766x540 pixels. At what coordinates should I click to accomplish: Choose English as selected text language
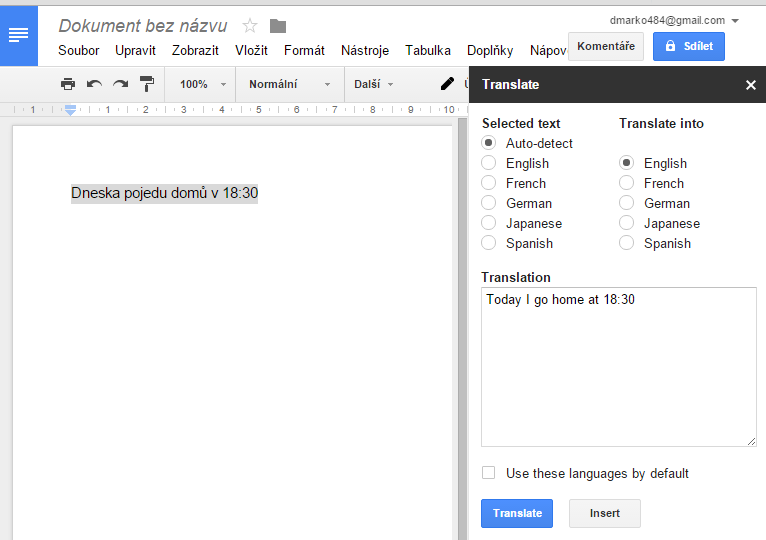pos(488,163)
